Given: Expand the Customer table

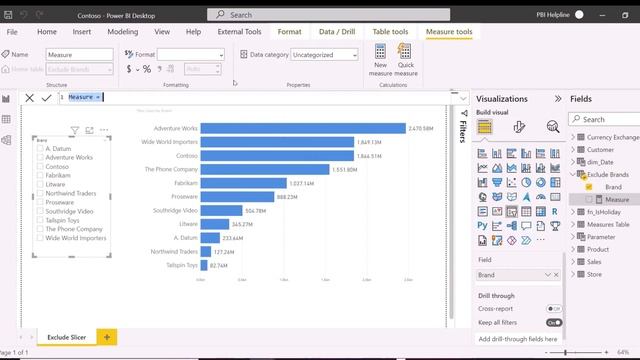Looking at the screenshot, I should pyautogui.click(x=573, y=150).
